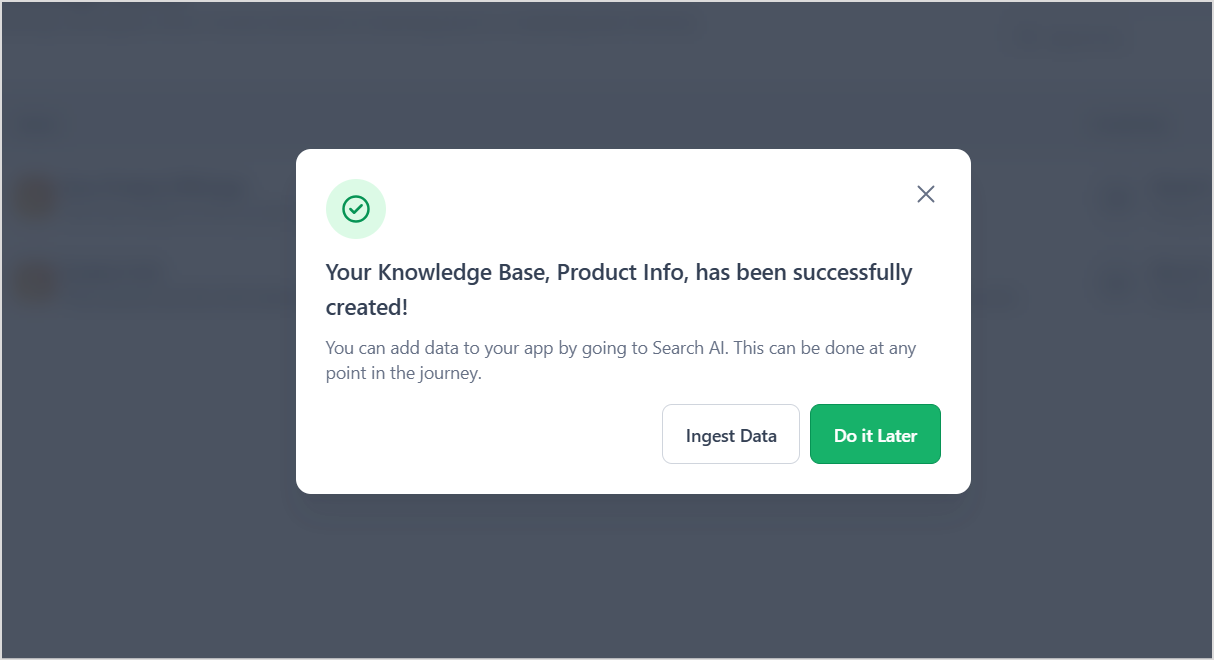Click the first knowledge base icon in the background list
Image resolution: width=1214 pixels, height=660 pixels.
point(36,196)
